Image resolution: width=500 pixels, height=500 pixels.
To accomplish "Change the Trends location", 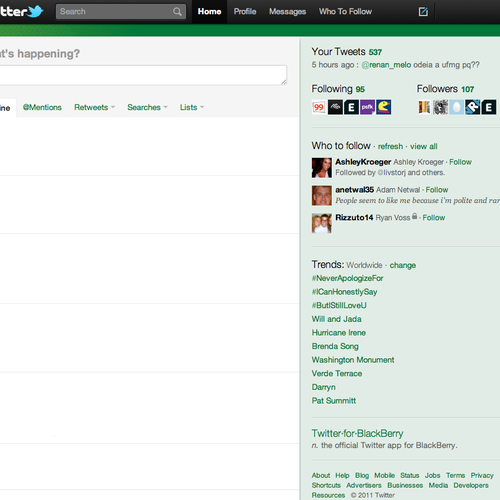I will coord(403,265).
